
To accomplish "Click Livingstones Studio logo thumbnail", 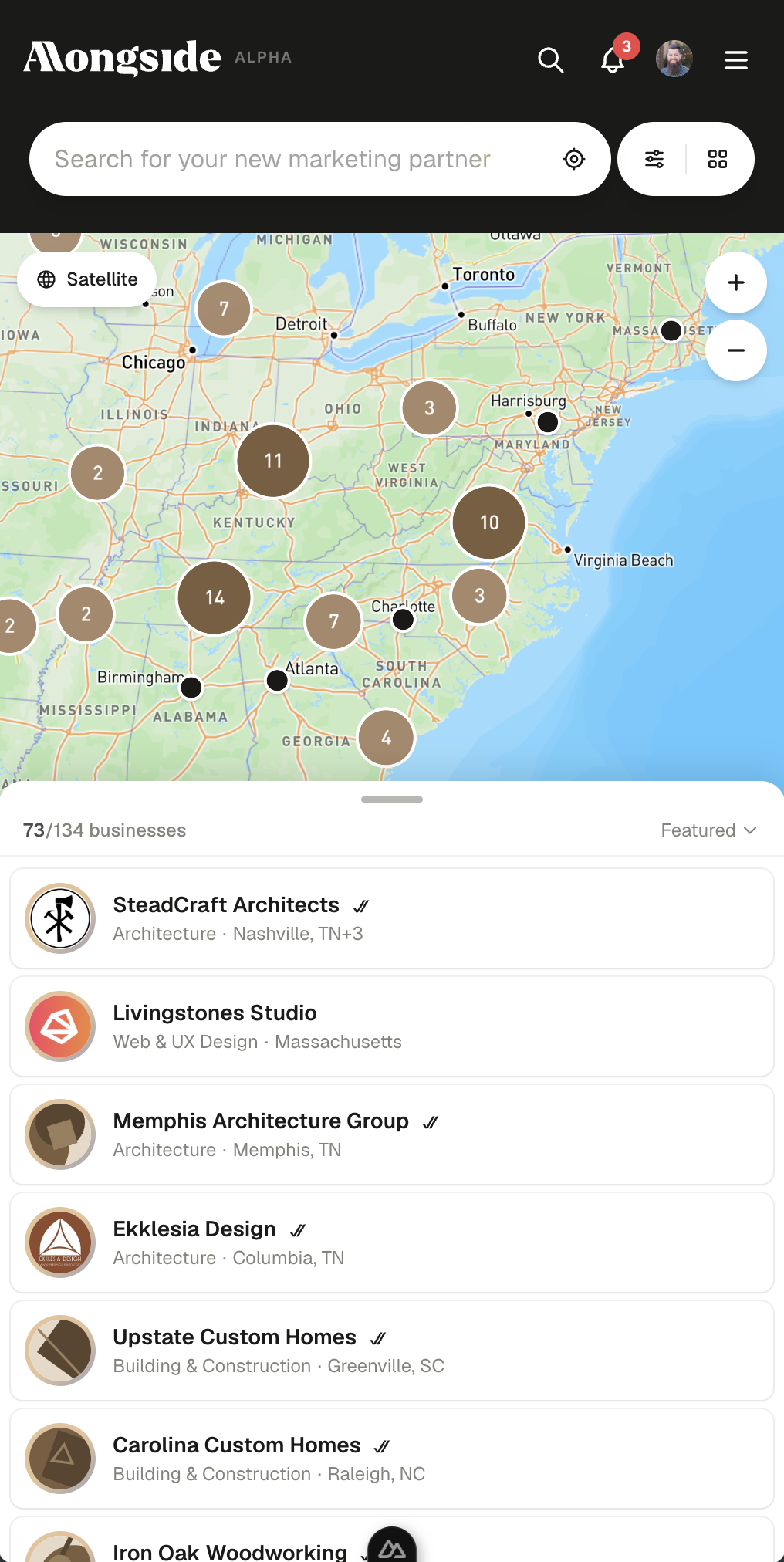I will pyautogui.click(x=60, y=1026).
